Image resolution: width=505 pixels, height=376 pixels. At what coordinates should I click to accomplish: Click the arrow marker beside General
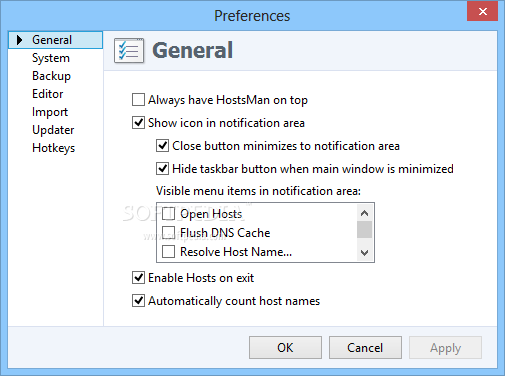point(19,40)
